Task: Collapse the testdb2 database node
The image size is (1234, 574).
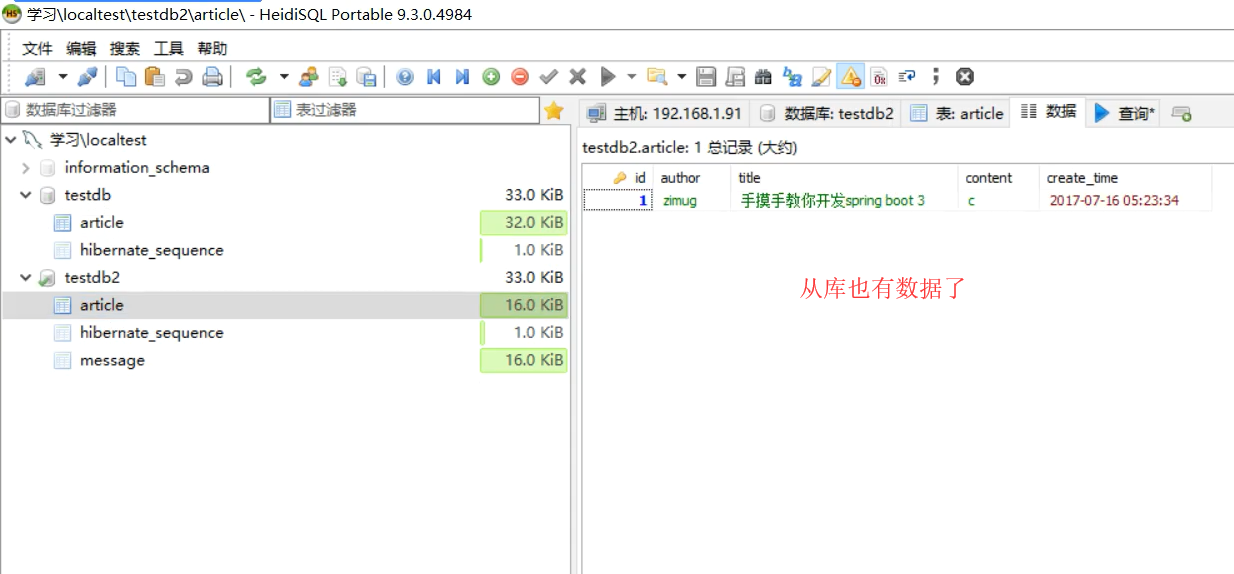Action: 26,278
